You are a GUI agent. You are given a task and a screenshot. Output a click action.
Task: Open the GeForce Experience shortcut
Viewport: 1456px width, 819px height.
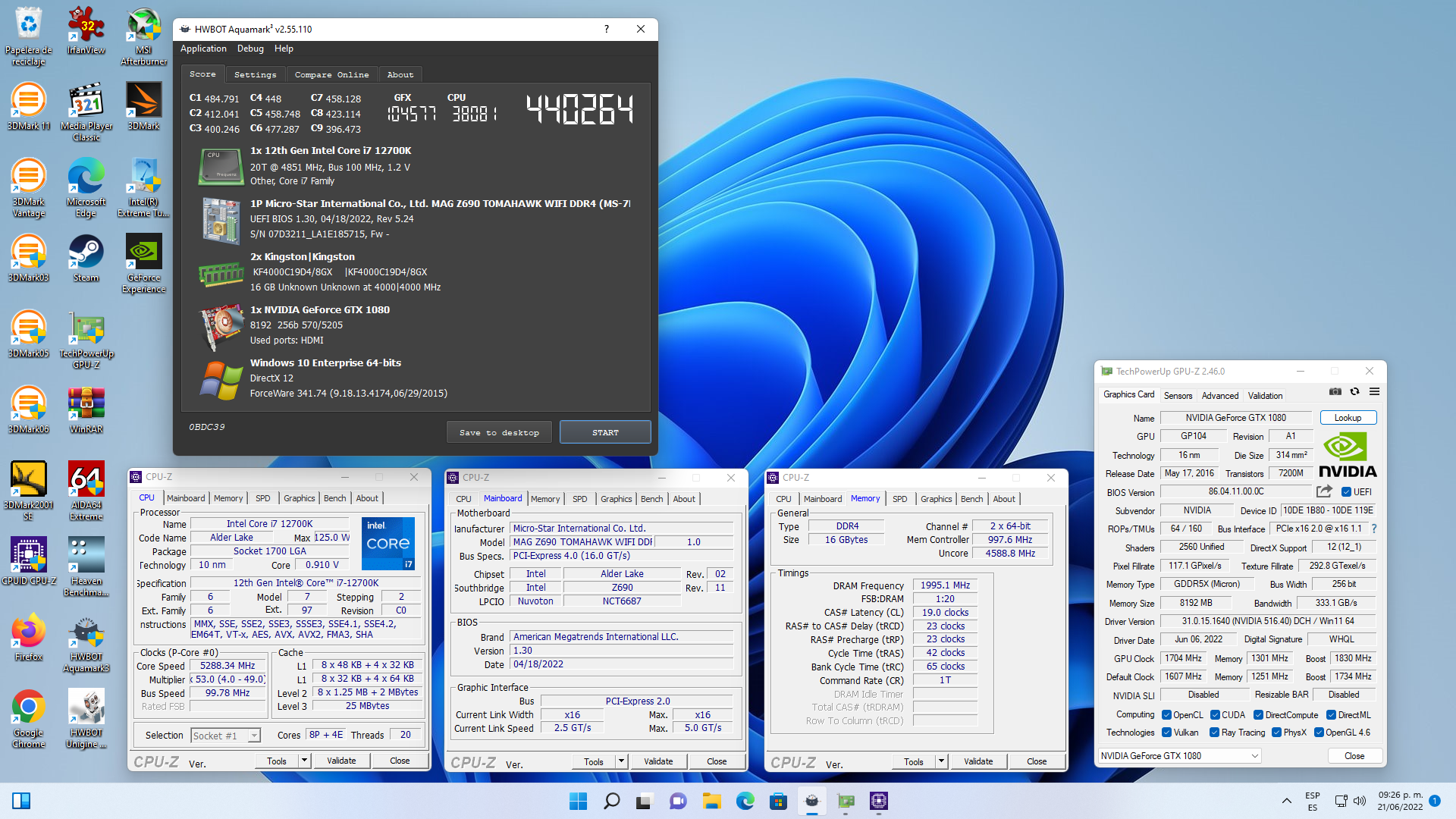pyautogui.click(x=143, y=263)
